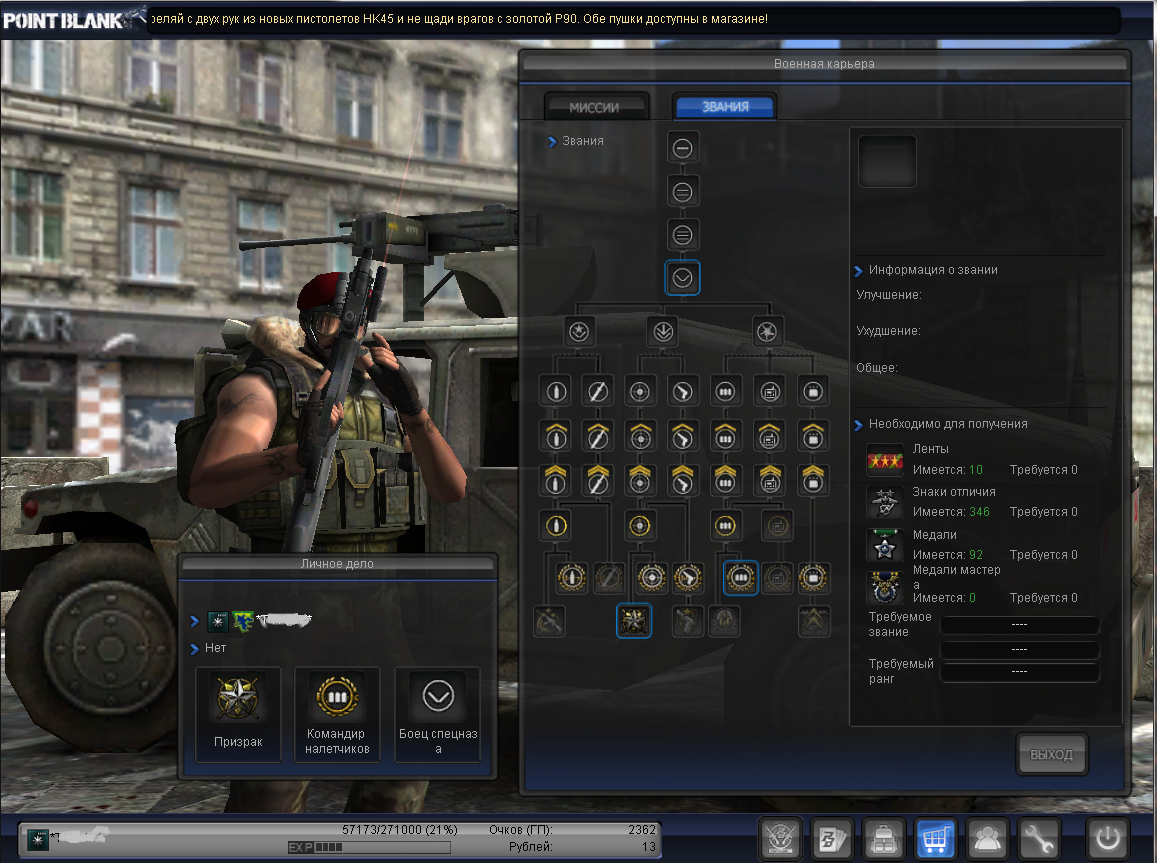The width and height of the screenshot is (1157, 863).
Task: Select the double-chevron magazine rank icon
Action: [725, 480]
